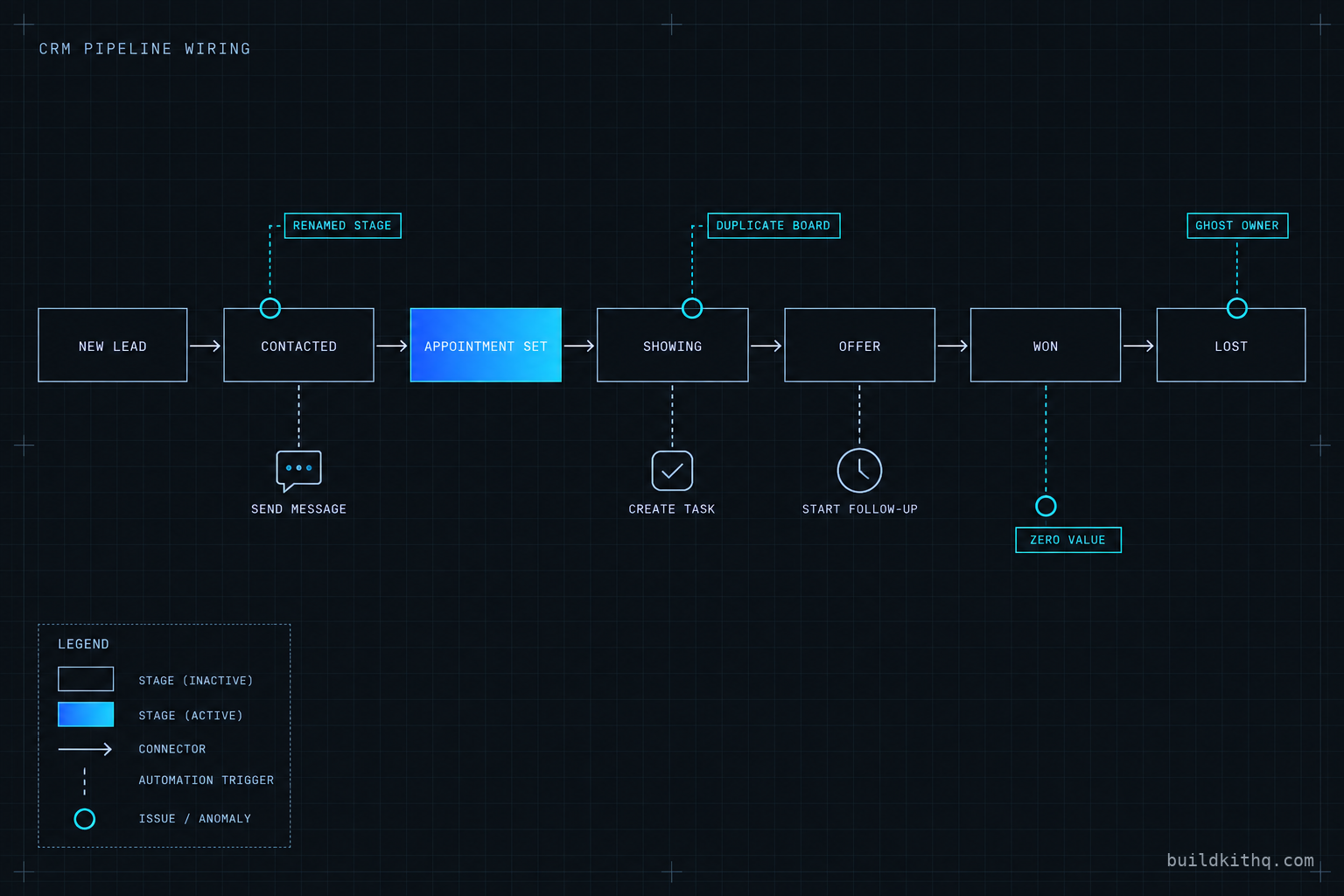Click the inactive stage swatch in the legend
The height and width of the screenshot is (896, 1344).
point(86,679)
